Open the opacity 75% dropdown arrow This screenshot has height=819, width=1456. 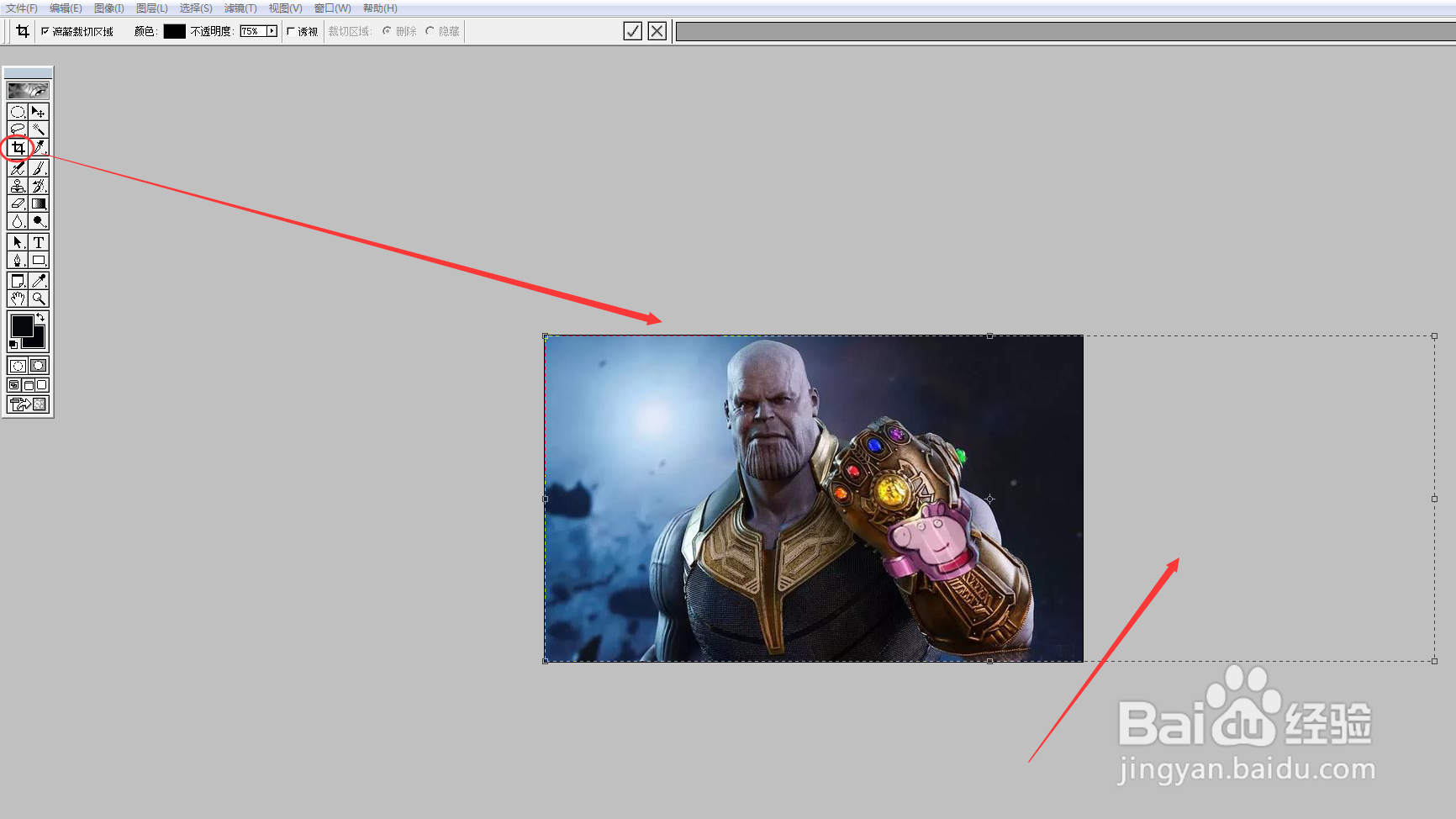(272, 31)
